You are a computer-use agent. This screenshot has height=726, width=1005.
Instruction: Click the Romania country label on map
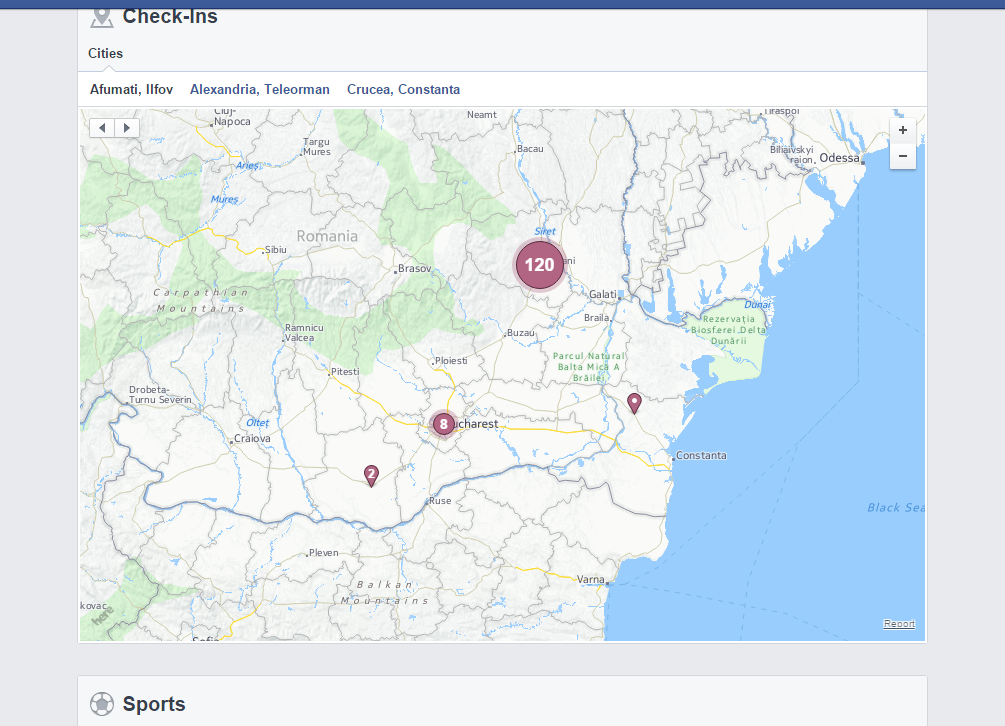point(327,236)
